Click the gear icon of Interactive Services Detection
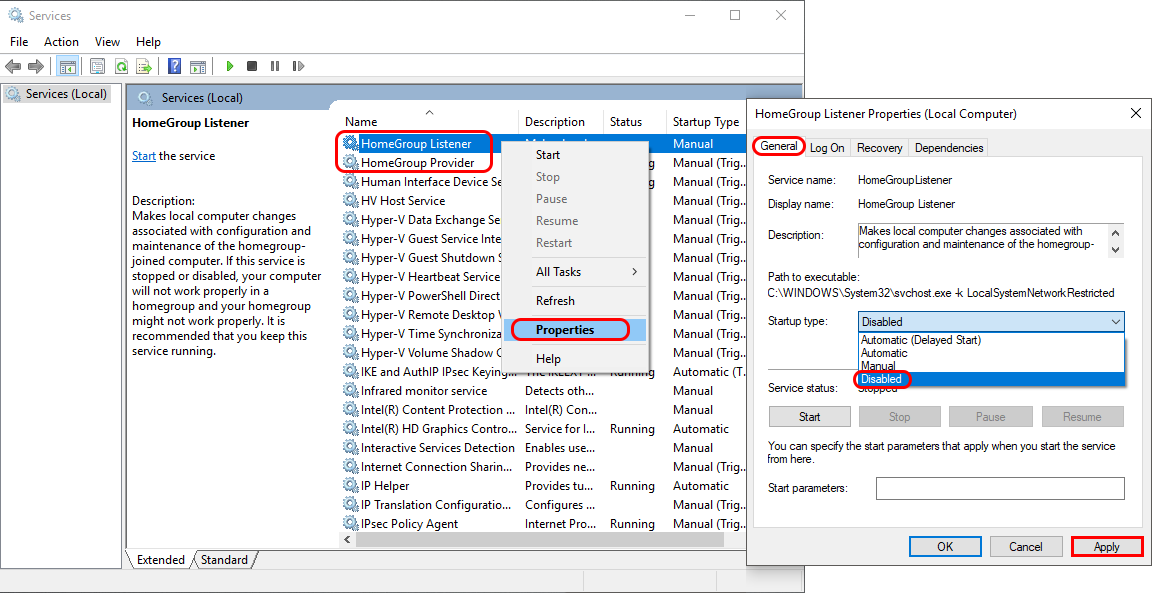1152x593 pixels. point(351,448)
